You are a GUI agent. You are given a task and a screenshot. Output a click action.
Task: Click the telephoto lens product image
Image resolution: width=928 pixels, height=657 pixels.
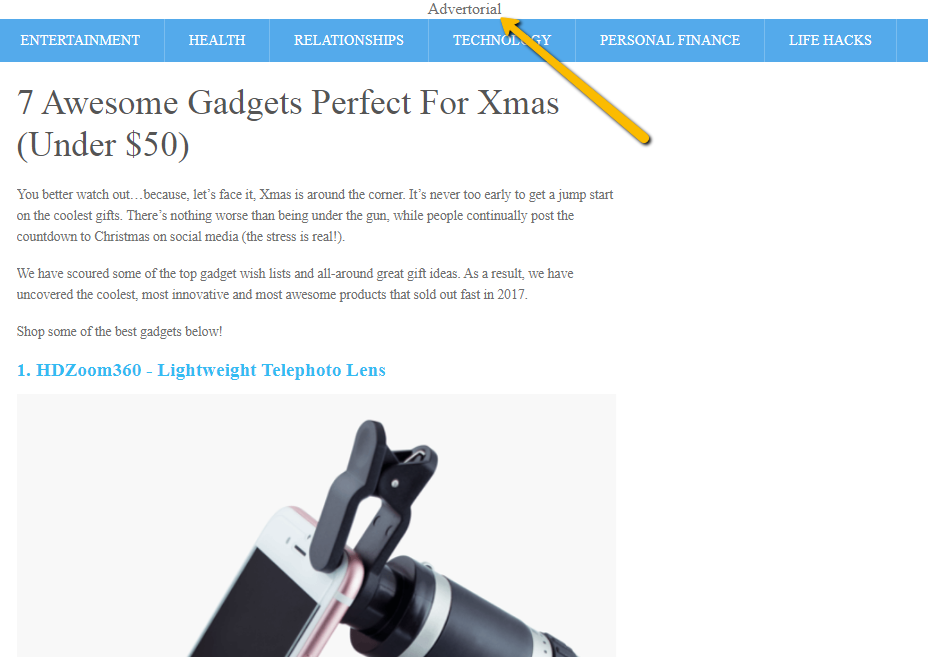(316, 526)
